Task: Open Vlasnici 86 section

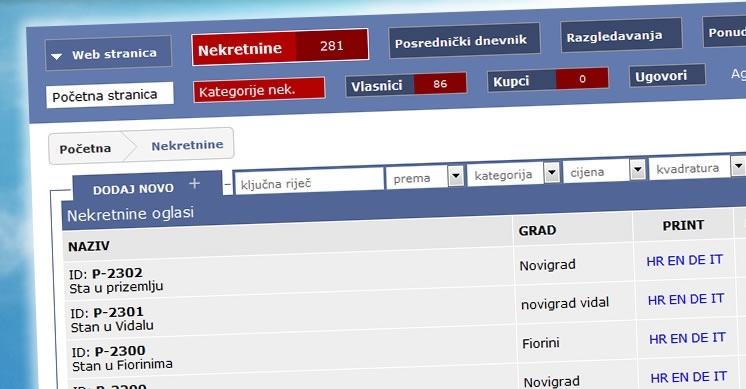Action: click(x=406, y=85)
